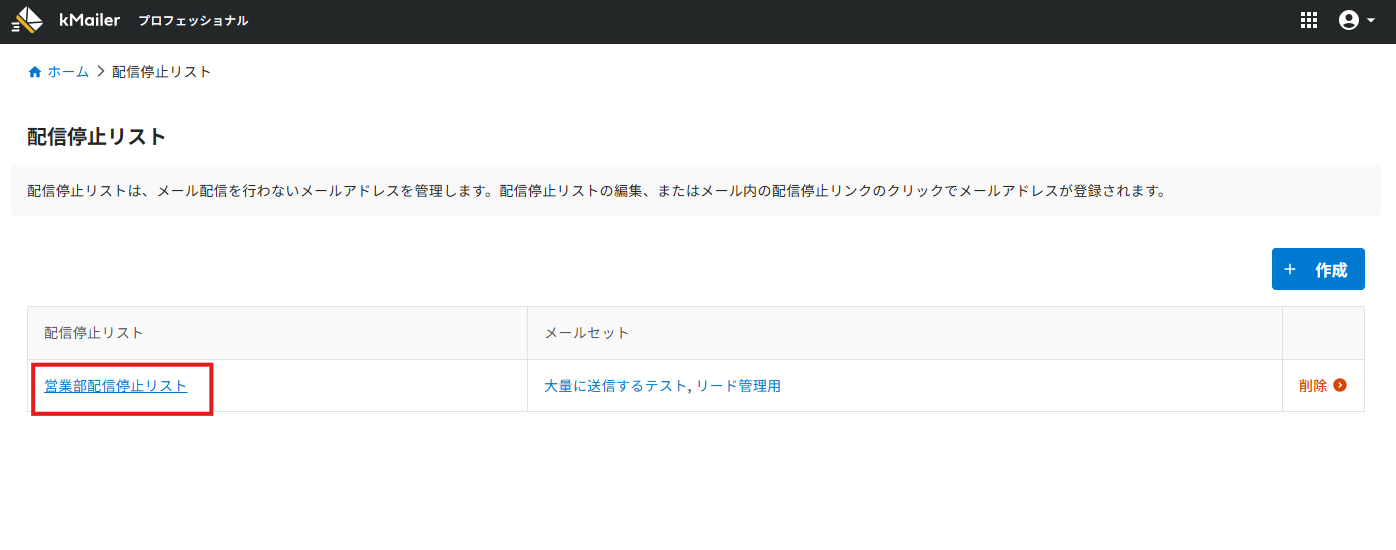The height and width of the screenshot is (550, 1396).
Task: Click the kMailer product name text
Action: click(90, 20)
